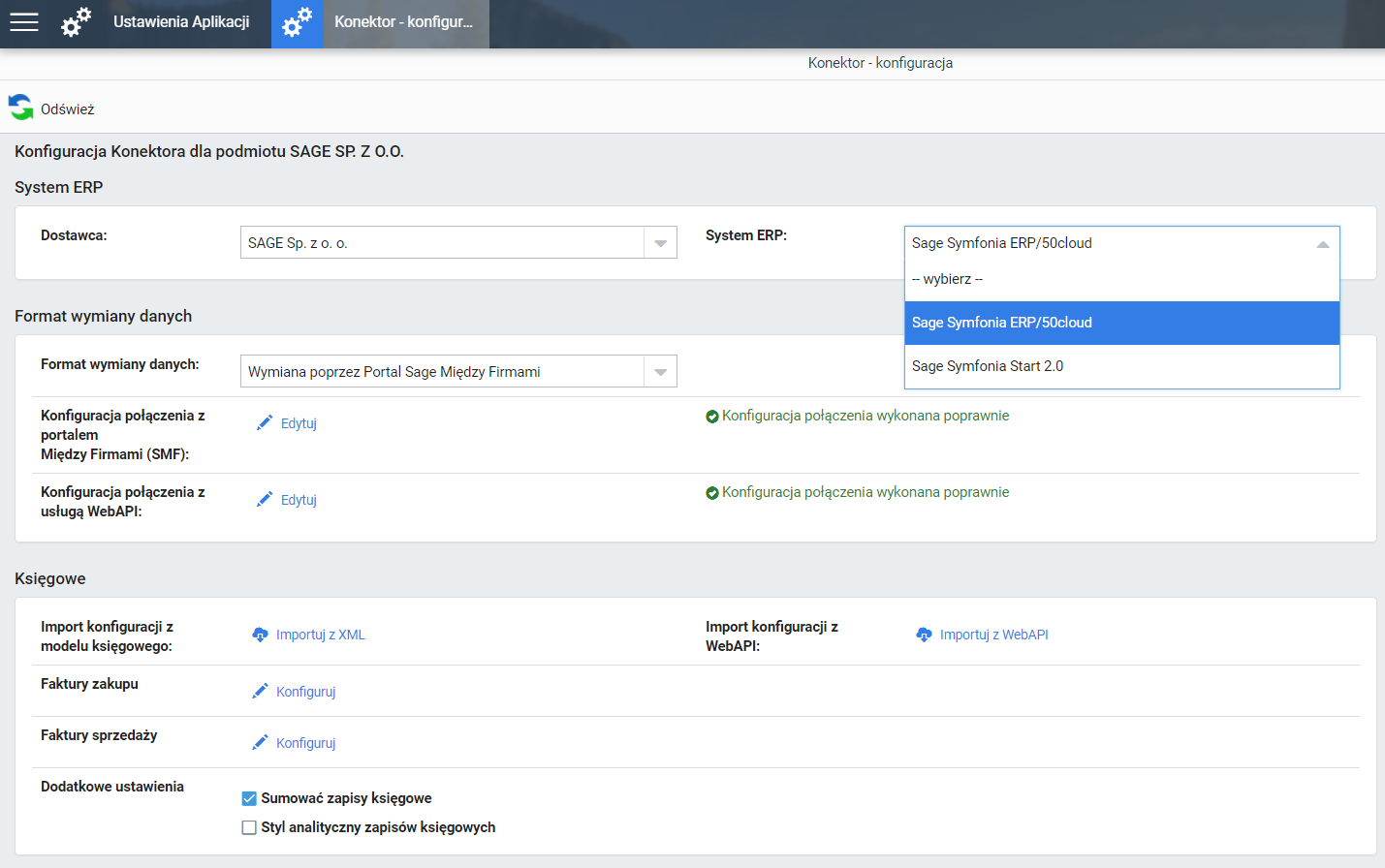Click 'Import konfiguracji z modelu księgowego' label
The height and width of the screenshot is (868, 1385).
[108, 636]
